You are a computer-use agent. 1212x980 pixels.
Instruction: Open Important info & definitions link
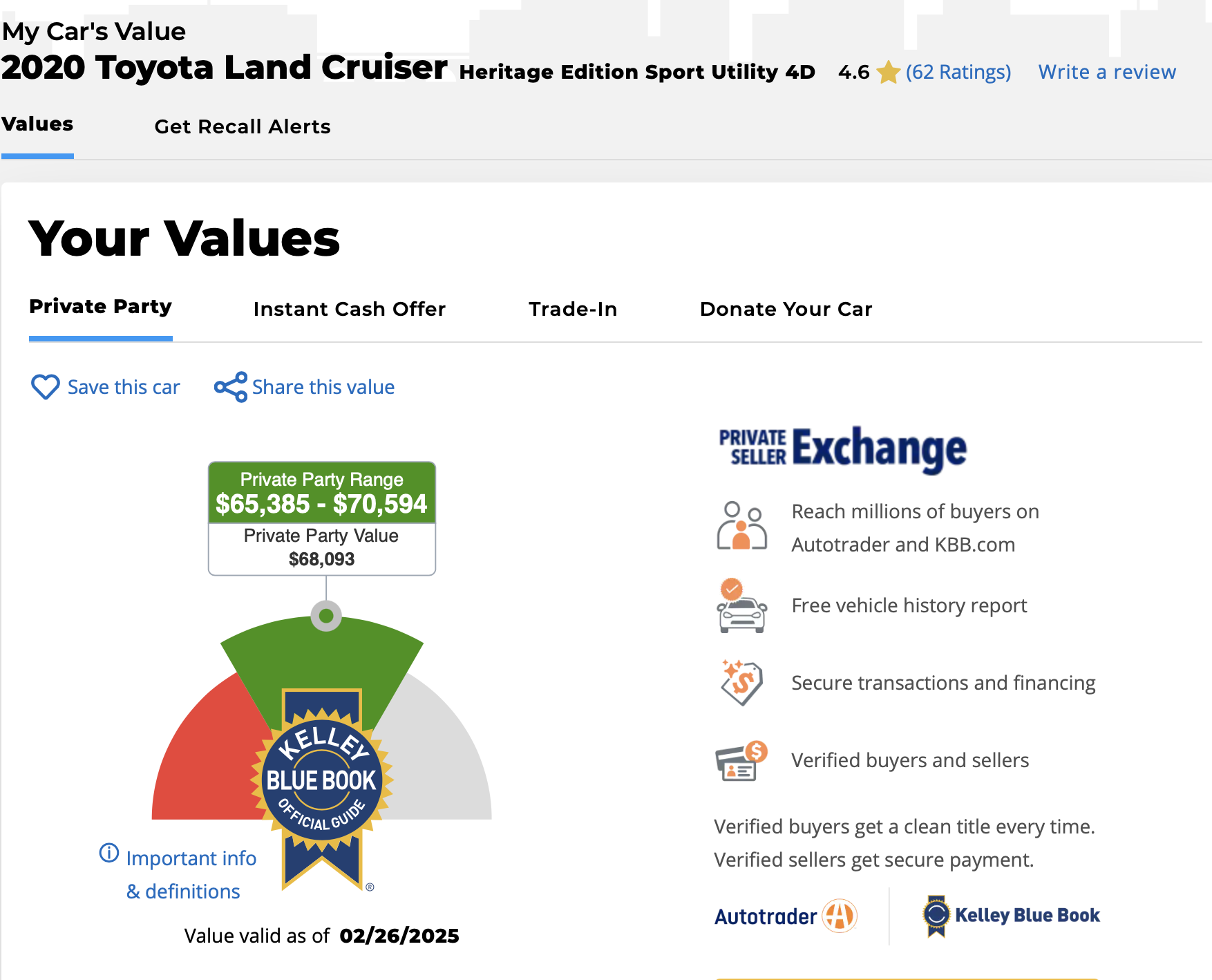coord(191,875)
